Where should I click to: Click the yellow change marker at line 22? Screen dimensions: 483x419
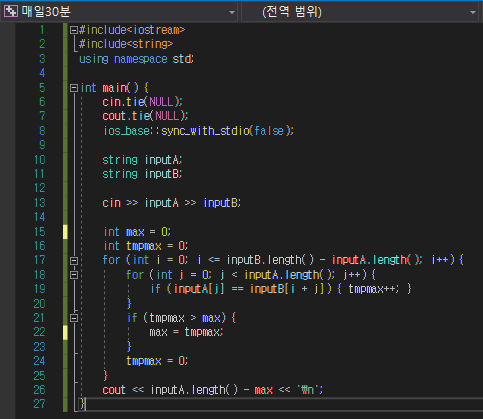coord(65,333)
